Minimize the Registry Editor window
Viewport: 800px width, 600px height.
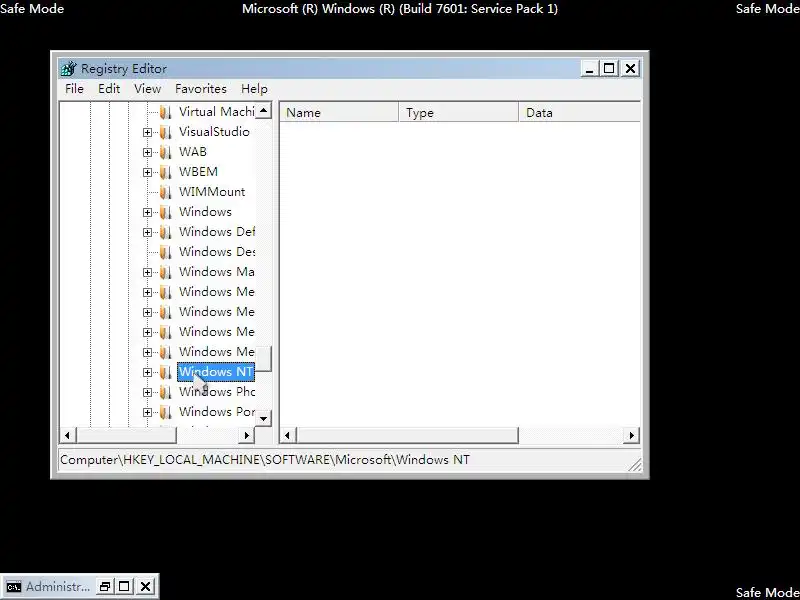(x=589, y=69)
